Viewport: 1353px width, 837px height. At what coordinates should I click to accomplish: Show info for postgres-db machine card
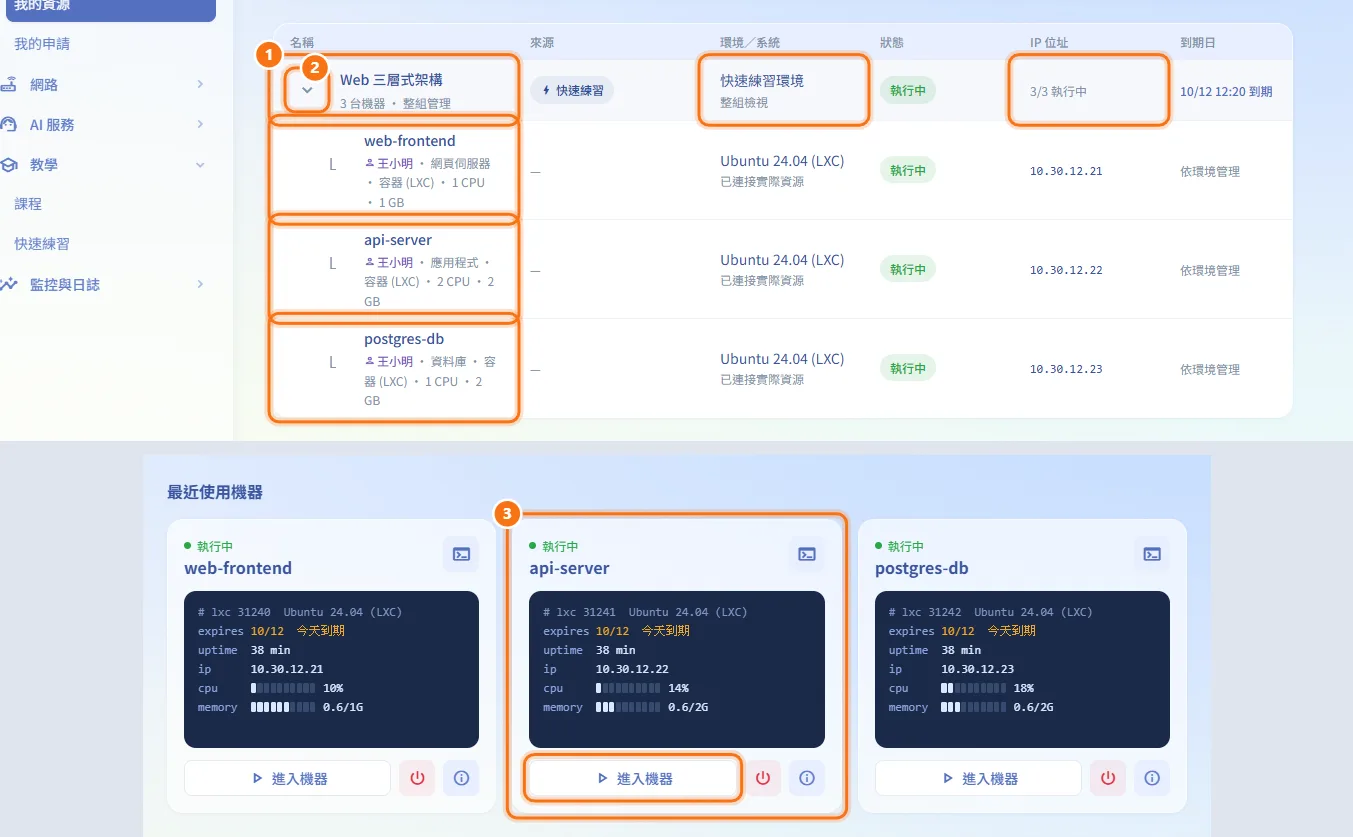coord(1152,778)
